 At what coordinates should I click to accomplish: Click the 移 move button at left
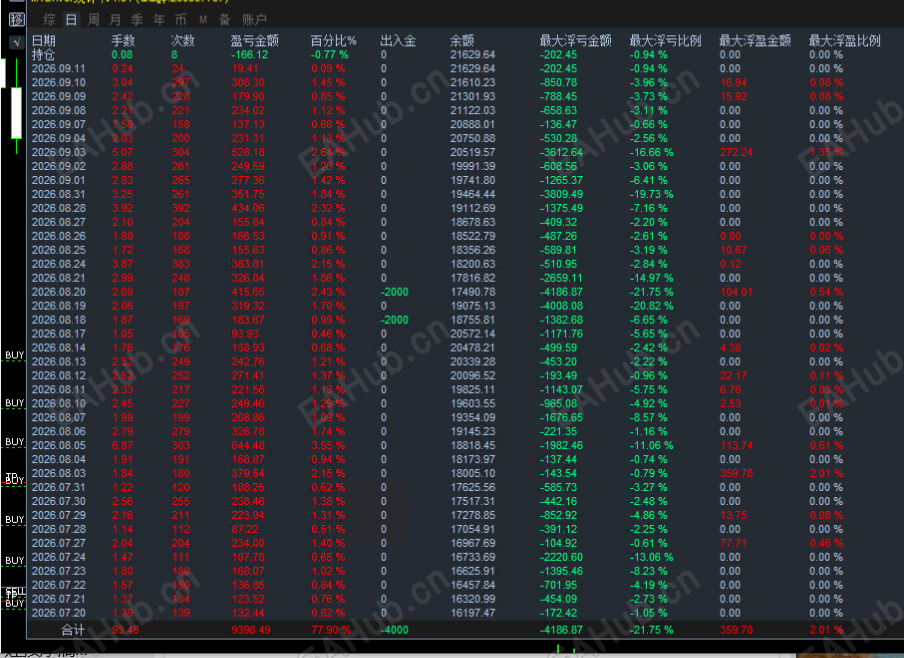pos(17,20)
